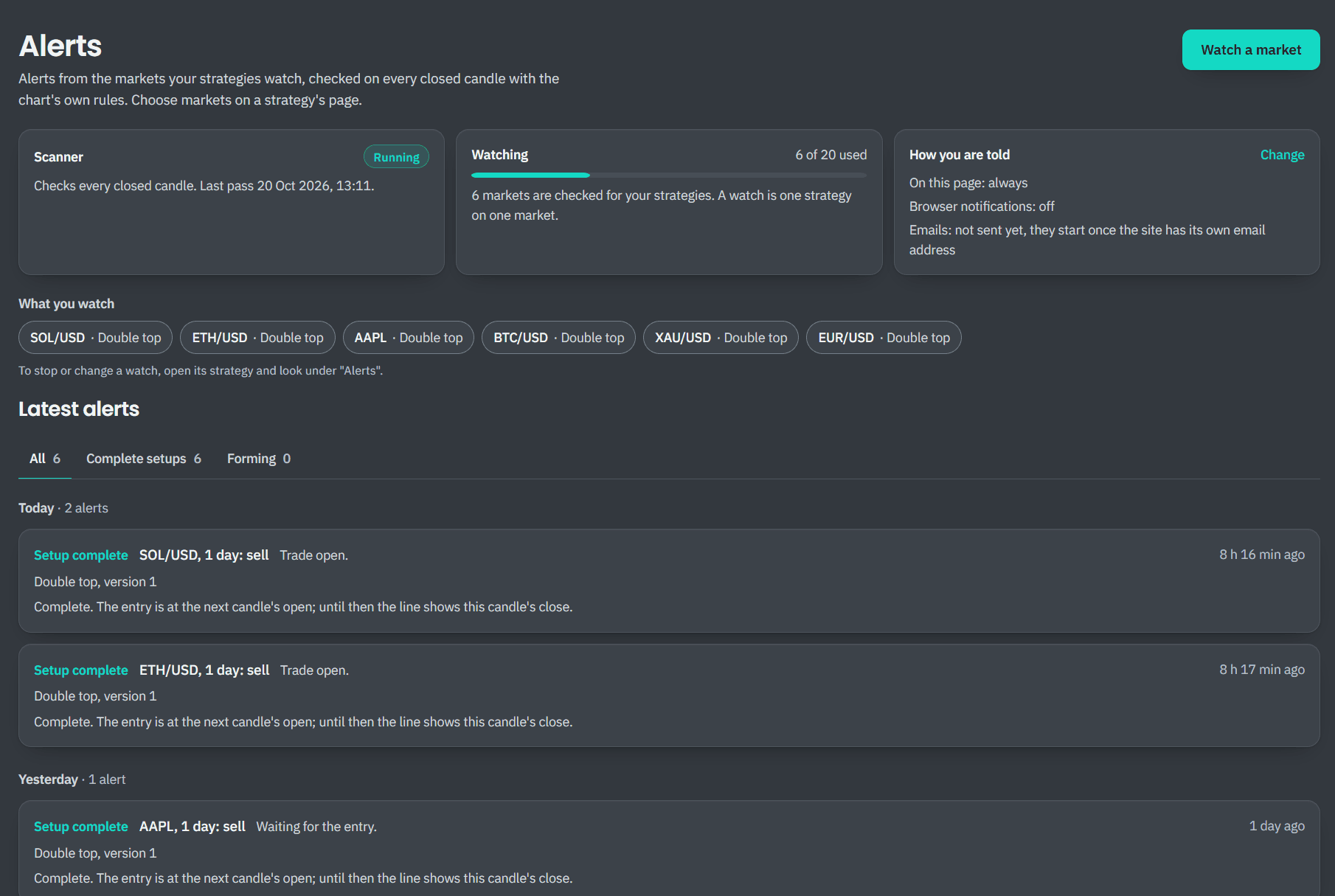Open the AAPL 1 day sell alert
The width and height of the screenshot is (1335, 896).
[x=669, y=850]
